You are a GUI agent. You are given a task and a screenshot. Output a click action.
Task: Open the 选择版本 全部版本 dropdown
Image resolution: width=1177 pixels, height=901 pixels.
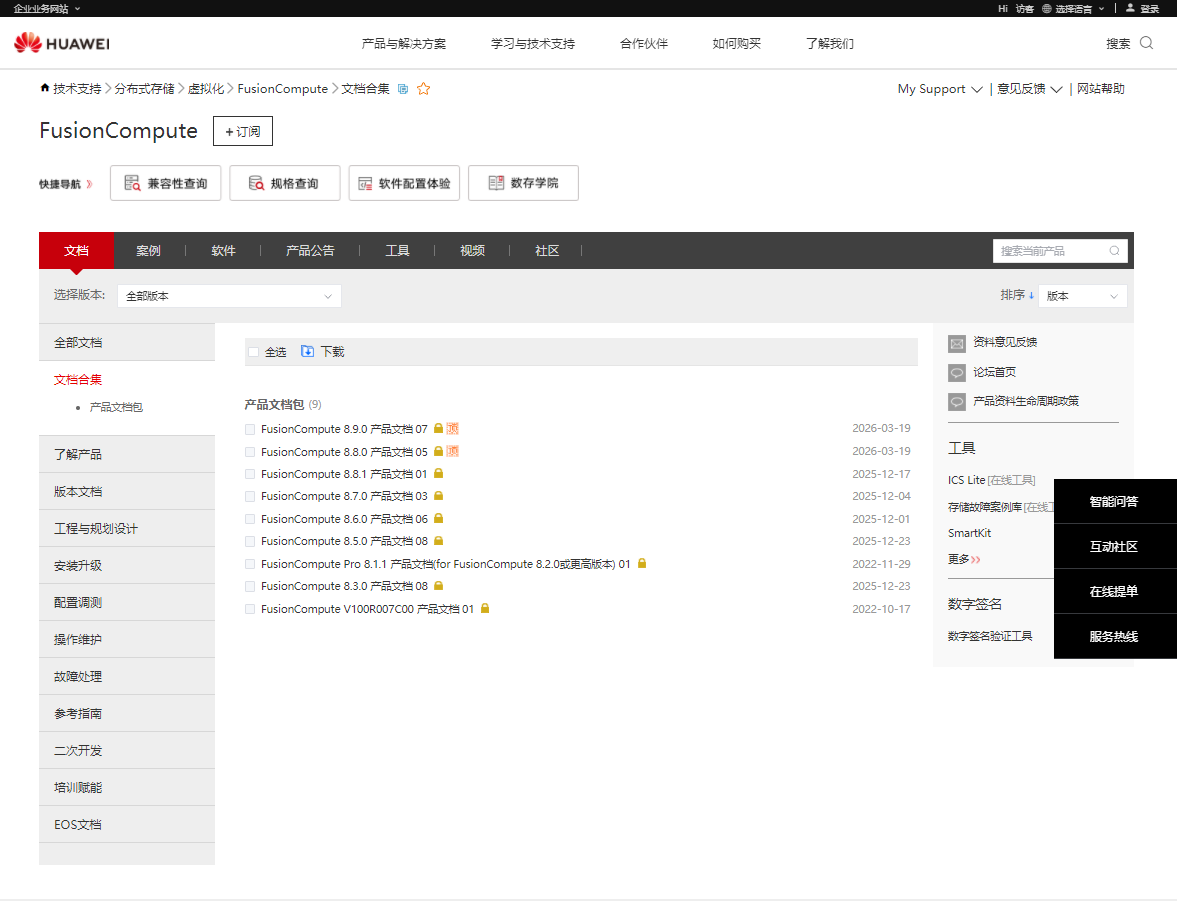[x=229, y=296]
